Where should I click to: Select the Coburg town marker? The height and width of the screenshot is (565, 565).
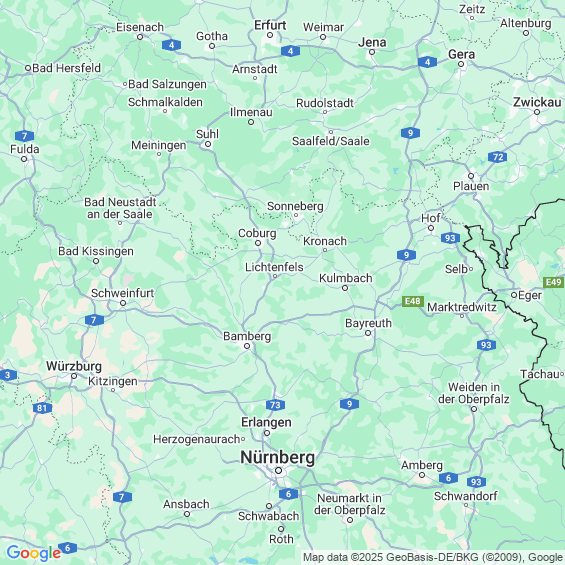coord(258,243)
